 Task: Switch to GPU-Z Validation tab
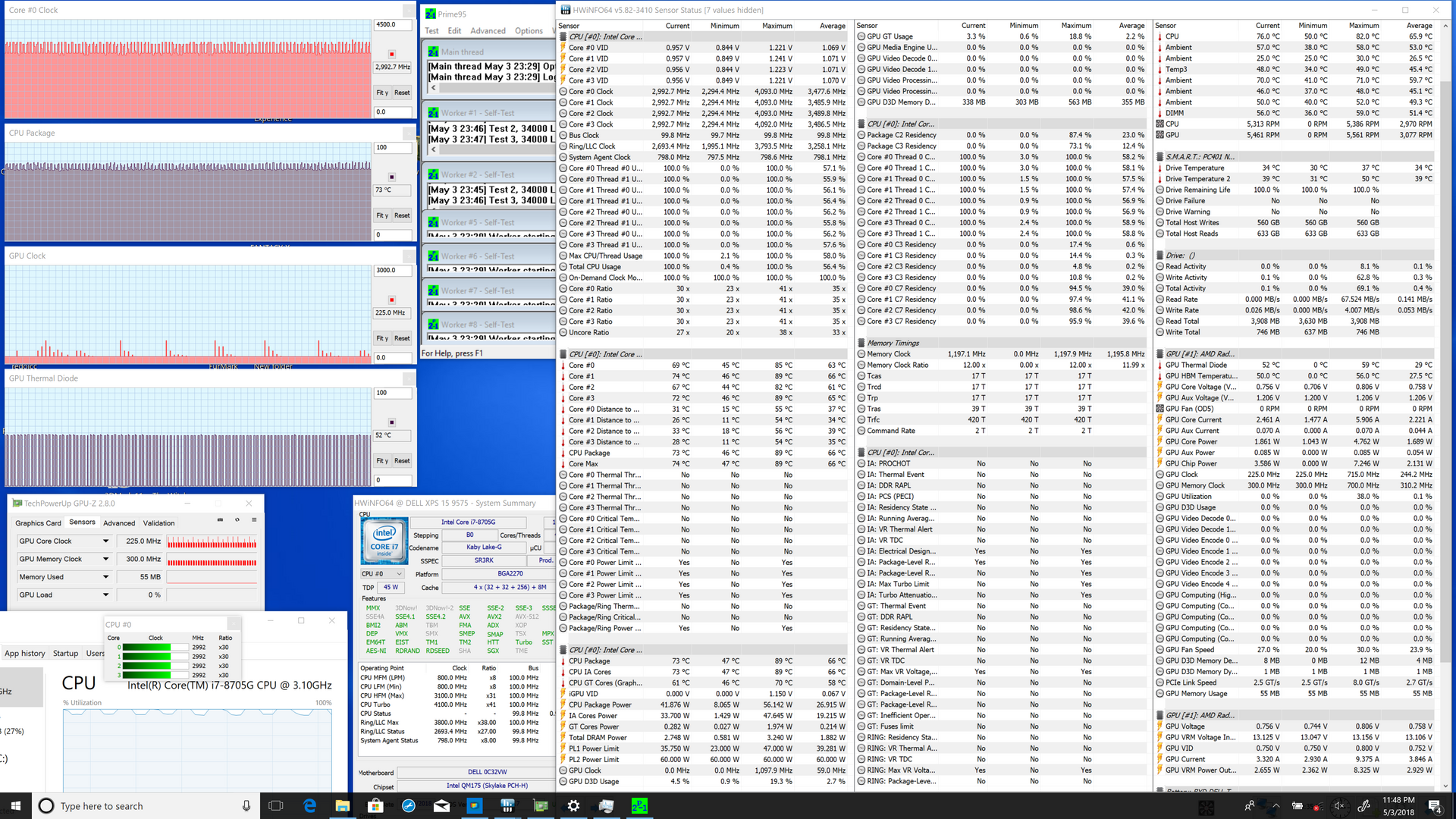pos(158,523)
